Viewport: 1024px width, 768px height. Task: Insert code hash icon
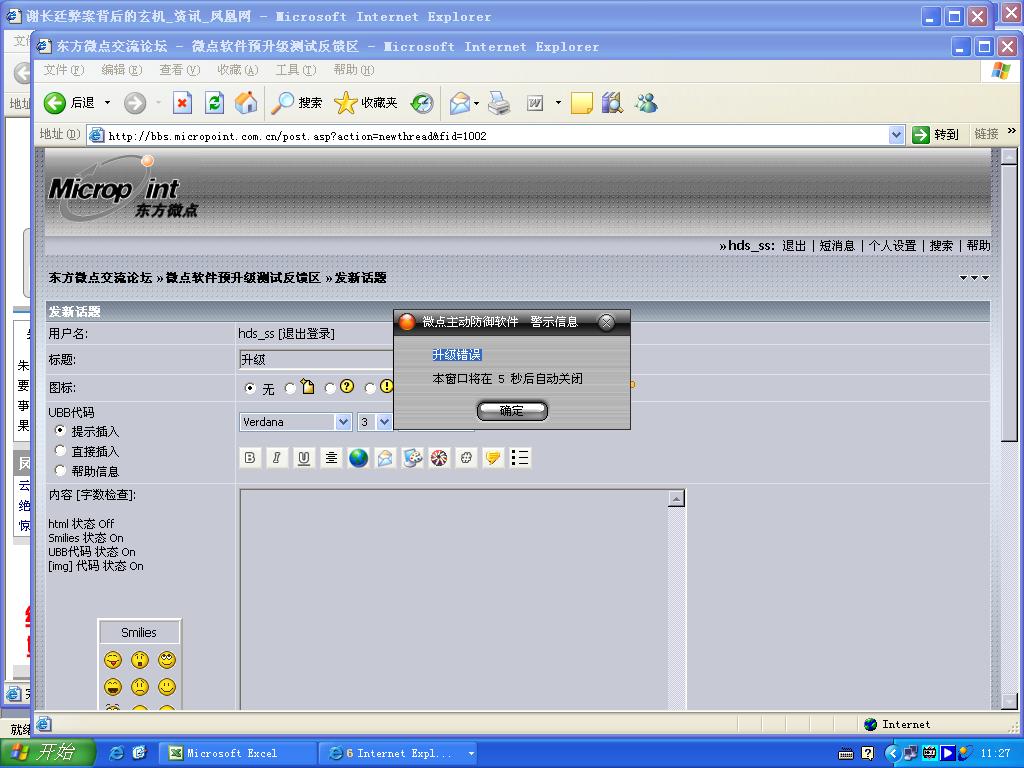click(x=466, y=458)
